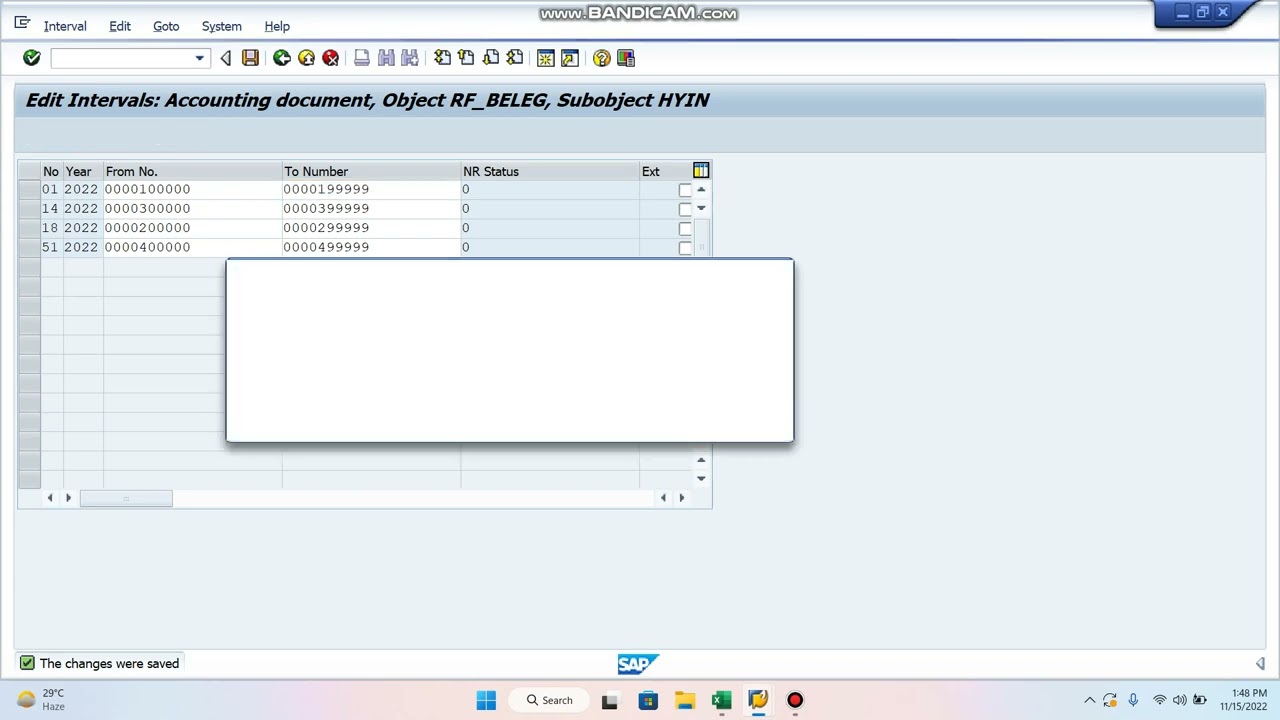Click the From No. column header

192,171
